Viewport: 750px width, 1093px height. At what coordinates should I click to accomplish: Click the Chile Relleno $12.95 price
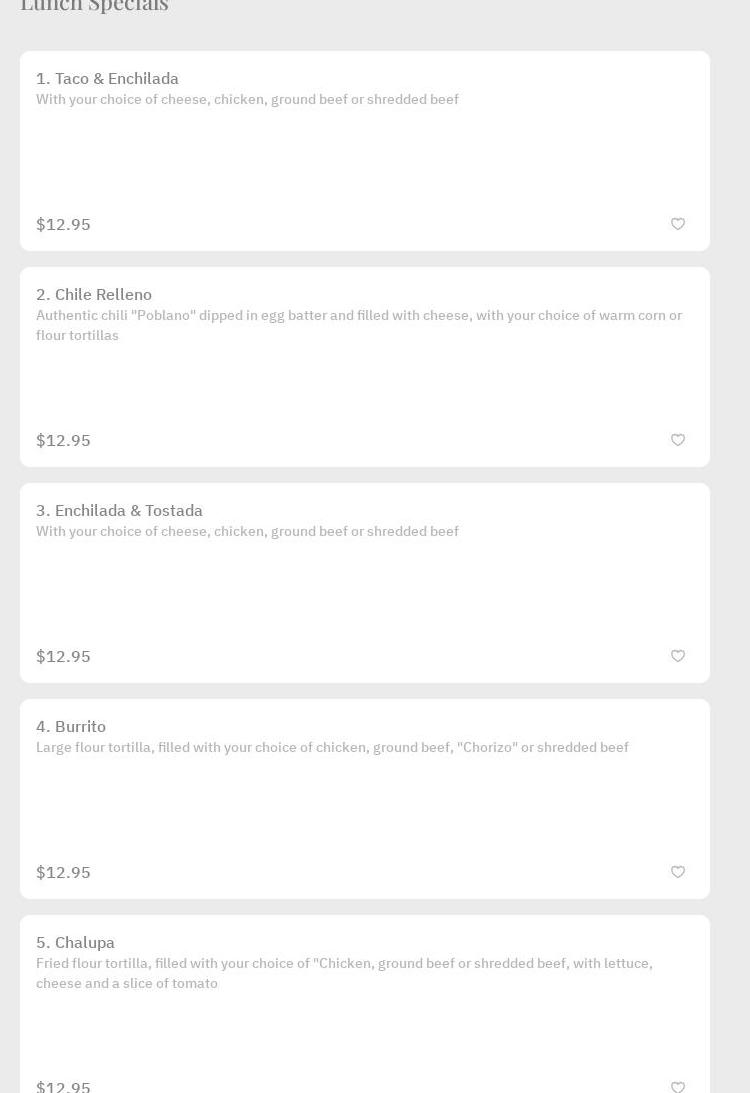click(x=63, y=441)
